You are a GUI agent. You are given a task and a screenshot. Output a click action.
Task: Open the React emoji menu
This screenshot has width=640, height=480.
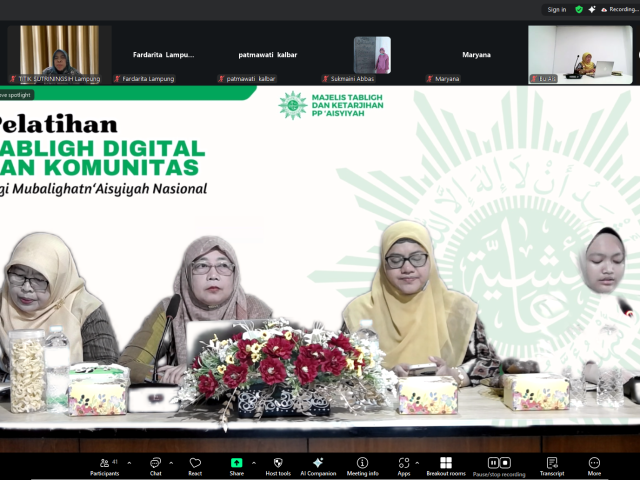pos(195,467)
